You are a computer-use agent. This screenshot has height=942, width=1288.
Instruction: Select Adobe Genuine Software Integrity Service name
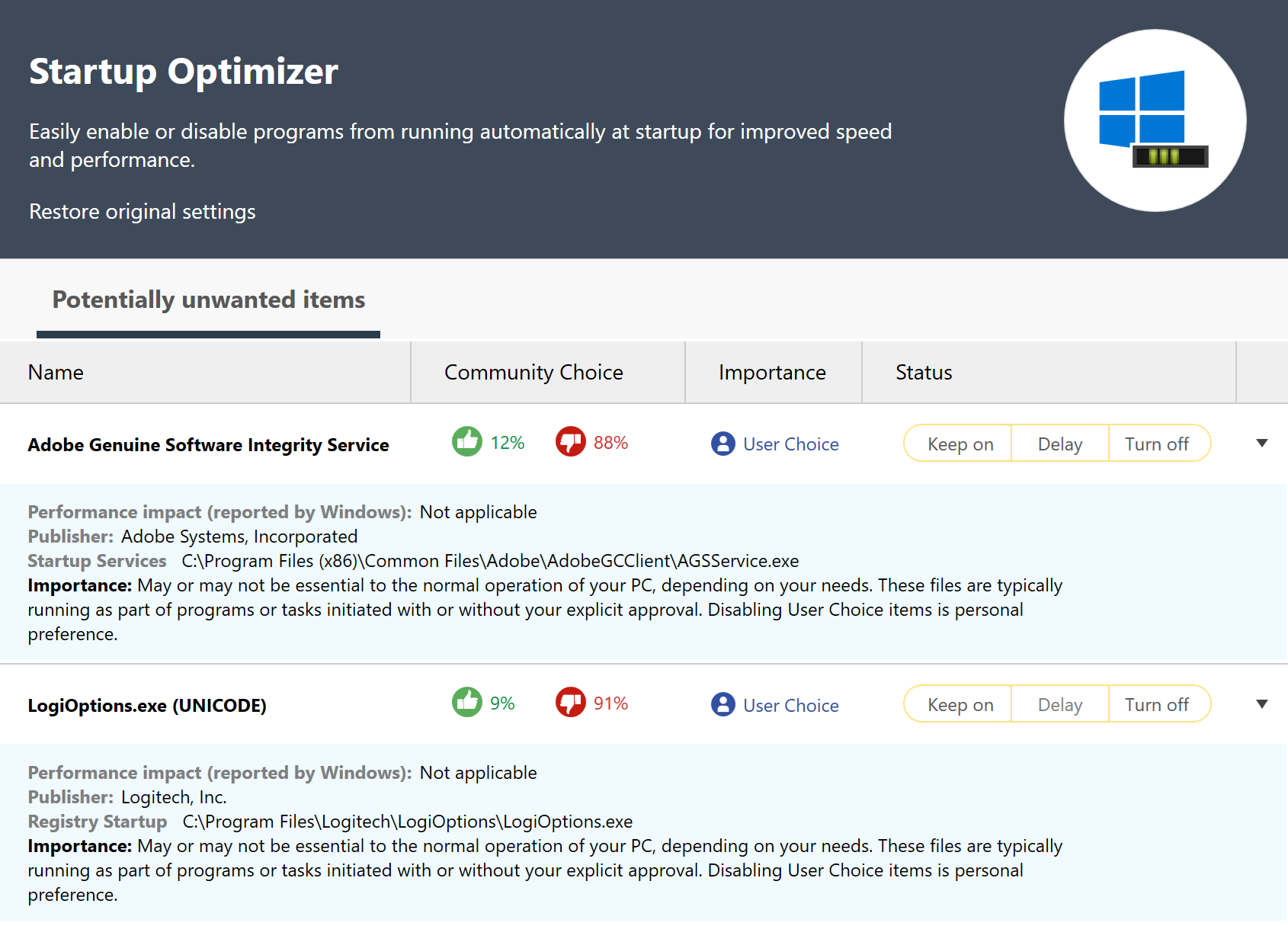click(x=208, y=445)
